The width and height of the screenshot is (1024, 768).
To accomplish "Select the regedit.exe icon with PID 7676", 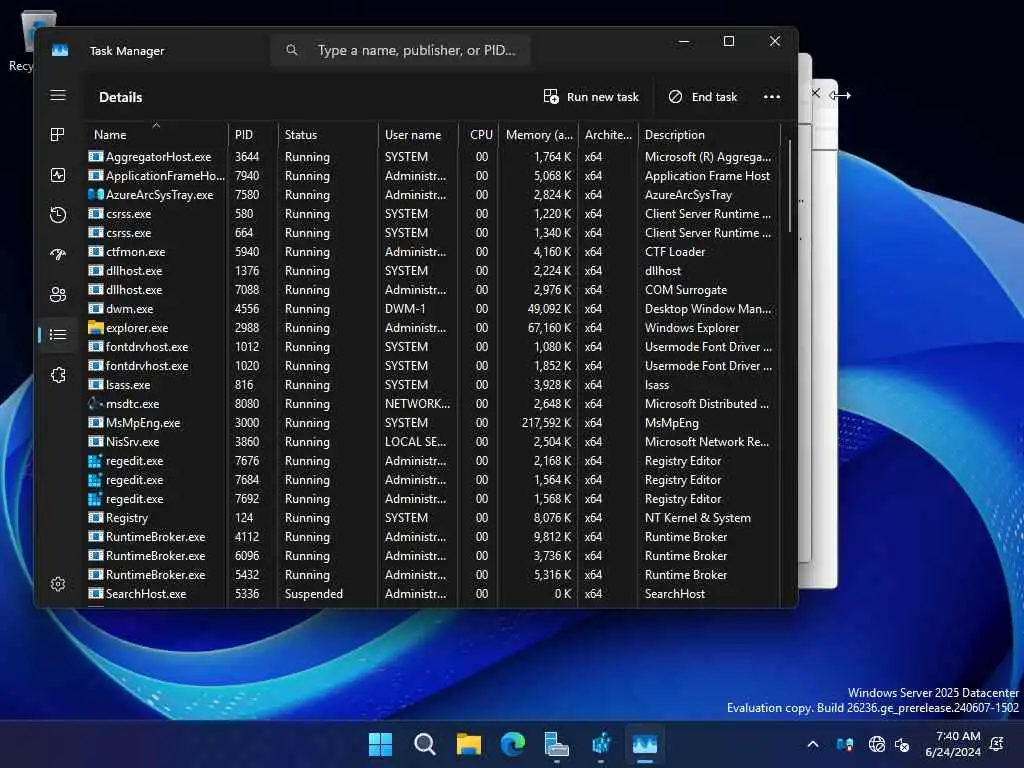I will point(96,460).
